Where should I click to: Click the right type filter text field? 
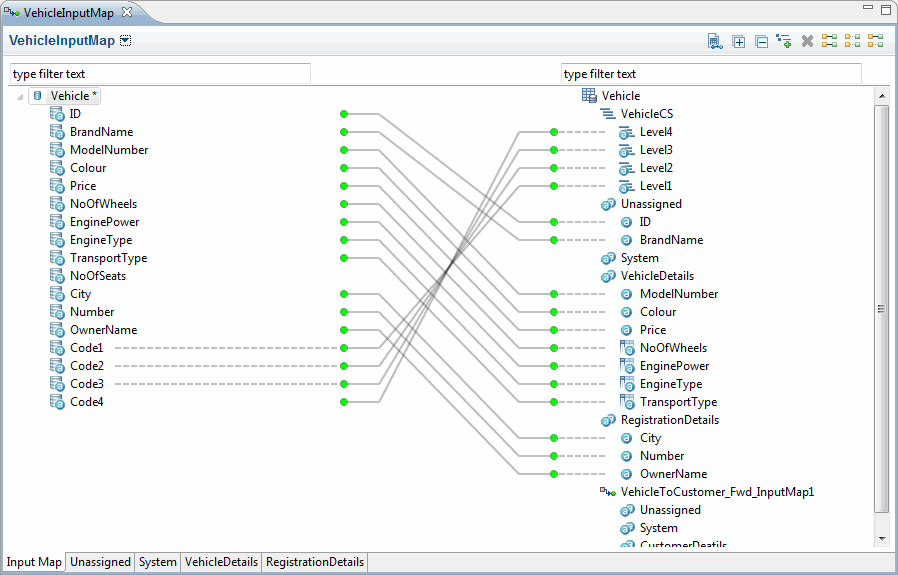pos(711,74)
